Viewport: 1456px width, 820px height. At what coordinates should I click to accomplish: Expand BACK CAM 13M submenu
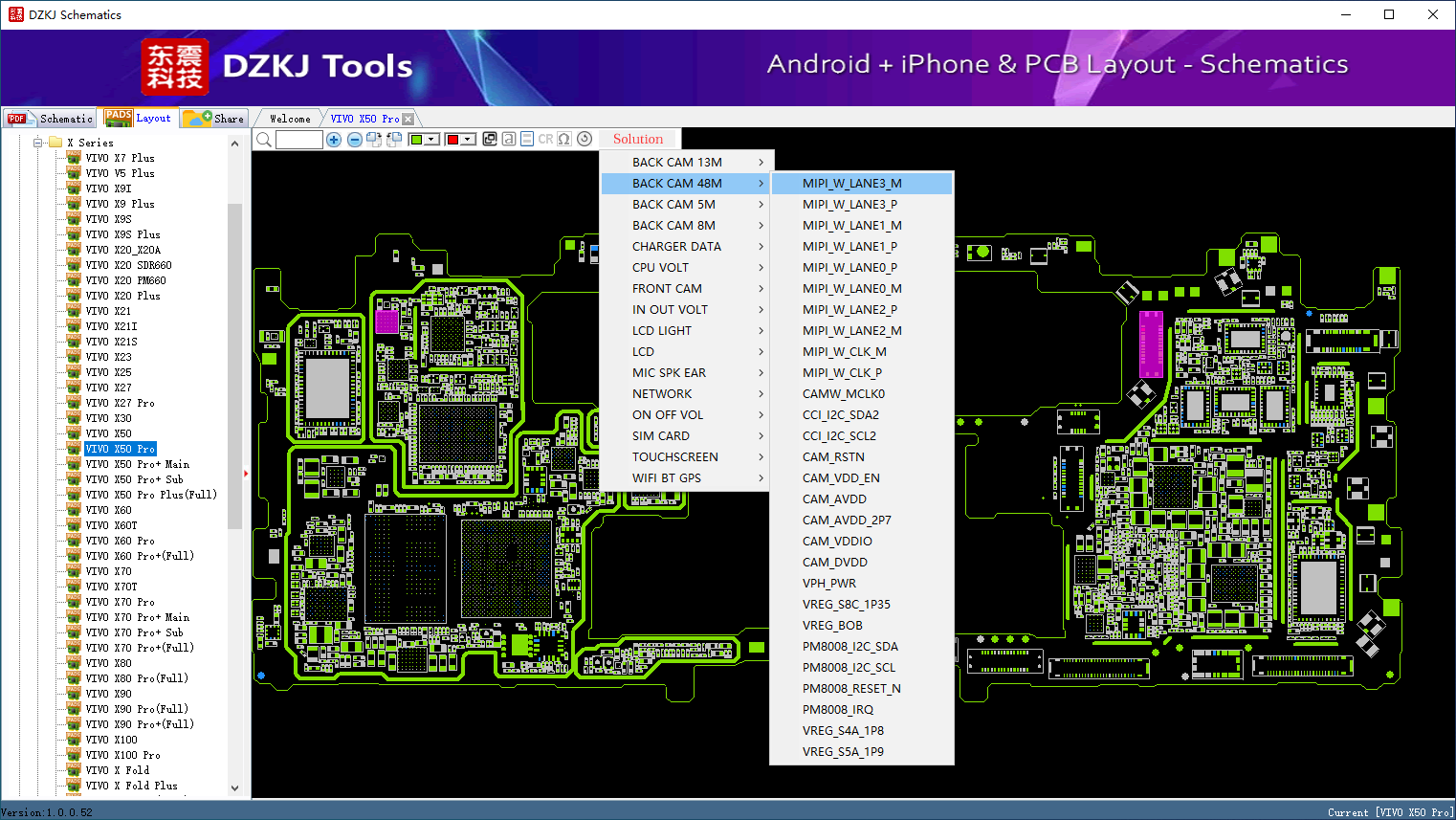pos(686,163)
